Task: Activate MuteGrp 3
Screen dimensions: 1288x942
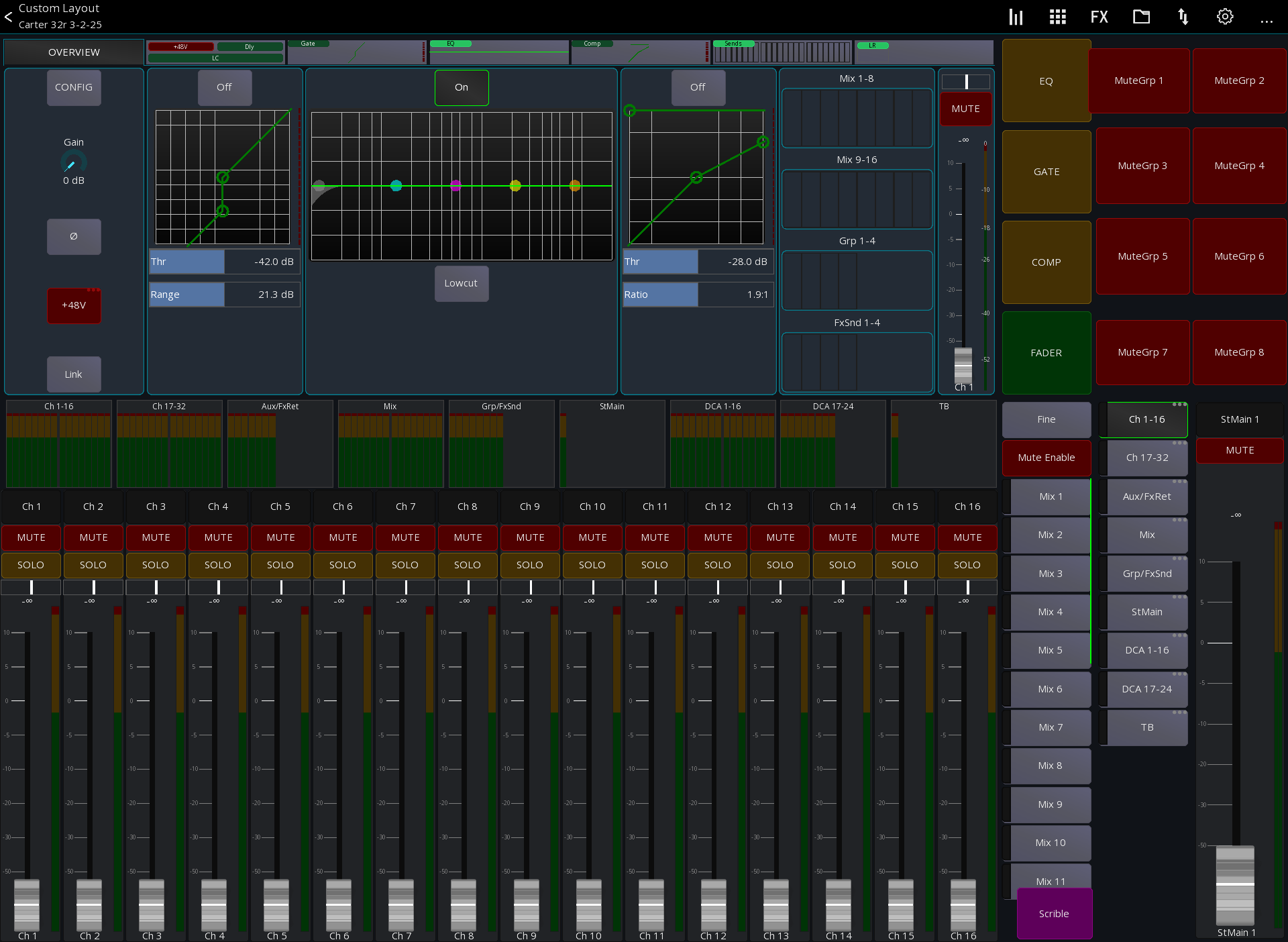Action: (x=1142, y=166)
